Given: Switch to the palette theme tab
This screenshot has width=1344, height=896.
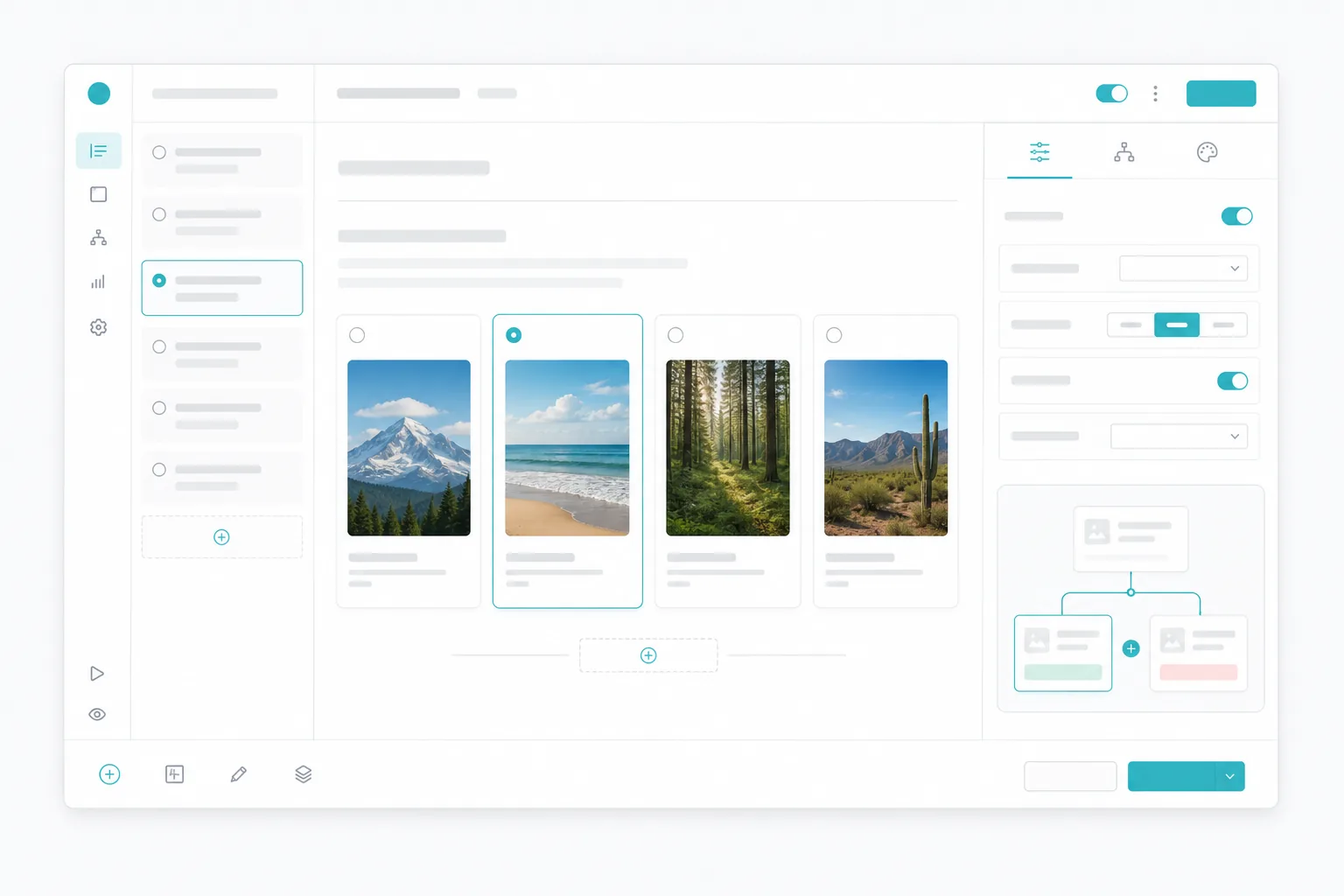Looking at the screenshot, I should click(1207, 152).
